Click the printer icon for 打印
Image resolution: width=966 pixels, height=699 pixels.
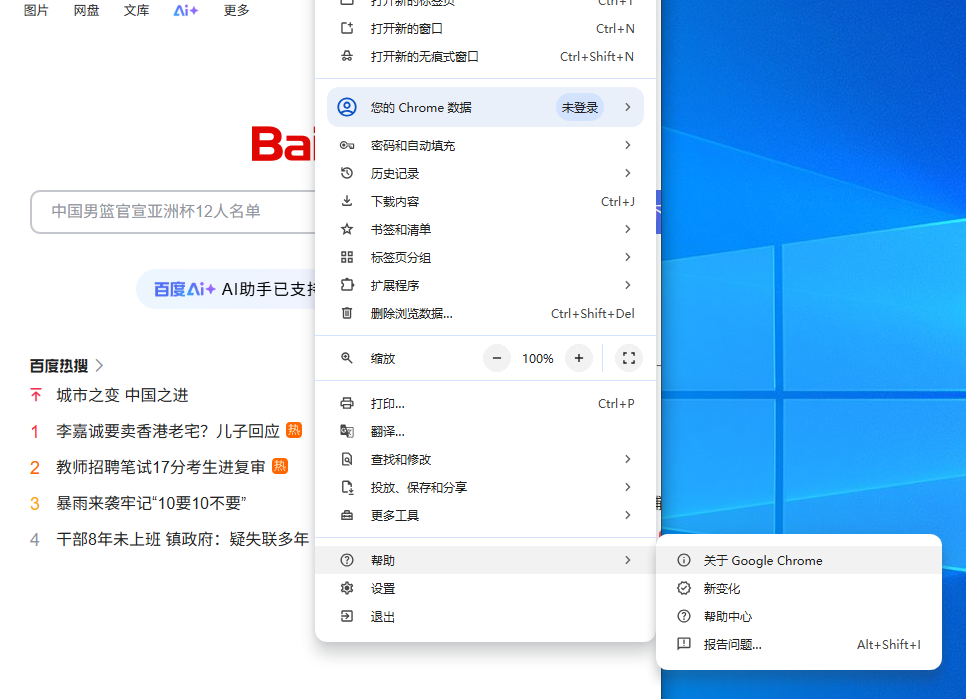(347, 403)
